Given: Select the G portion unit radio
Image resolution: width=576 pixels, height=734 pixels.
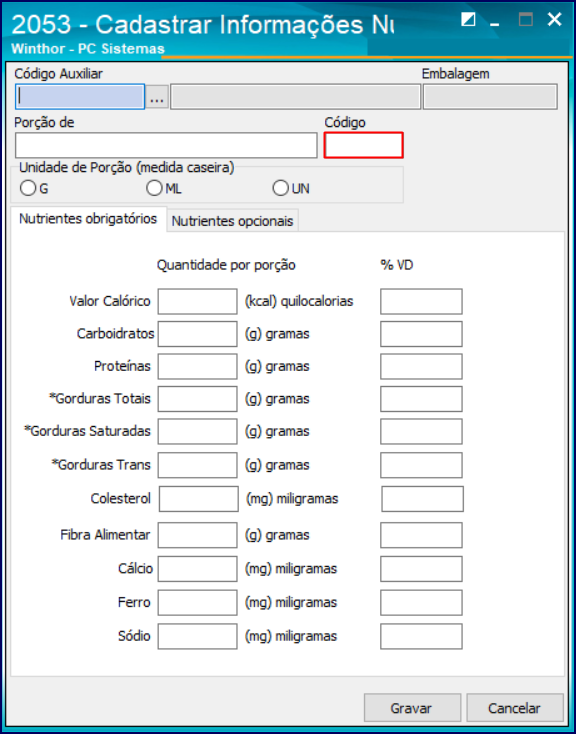Looking at the screenshot, I should coord(28,188).
